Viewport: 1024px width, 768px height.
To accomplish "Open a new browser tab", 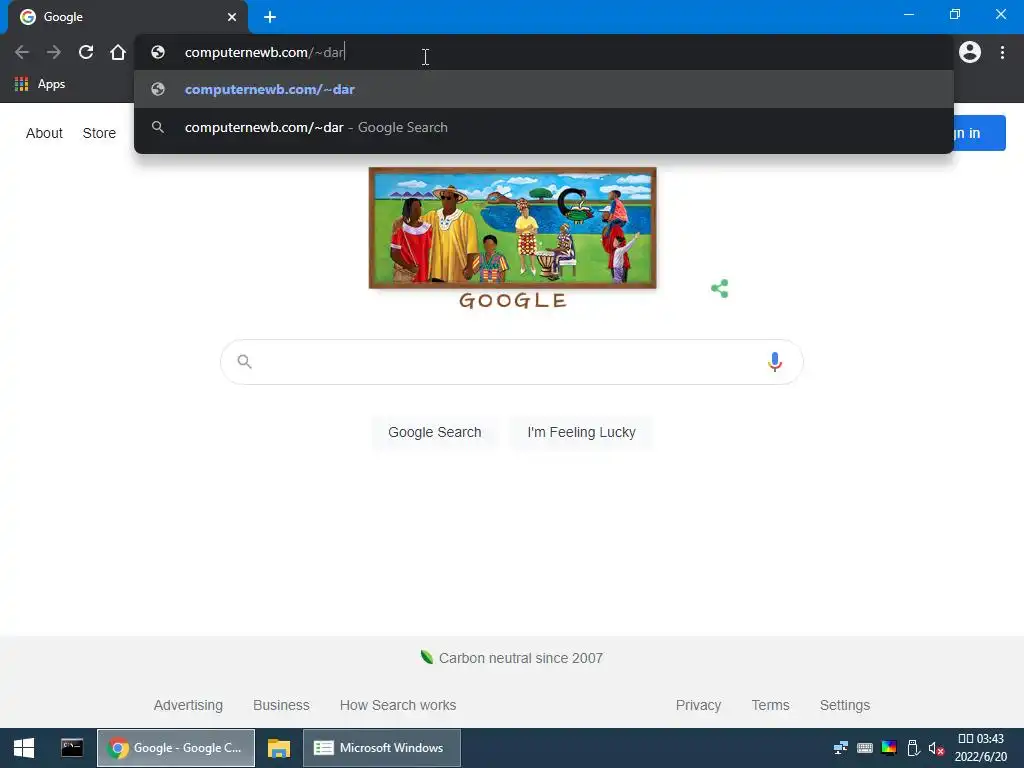I will pyautogui.click(x=270, y=17).
